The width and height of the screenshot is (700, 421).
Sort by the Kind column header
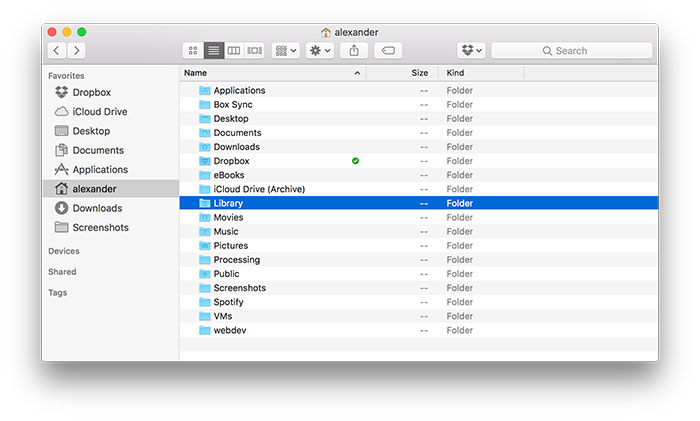click(x=481, y=73)
